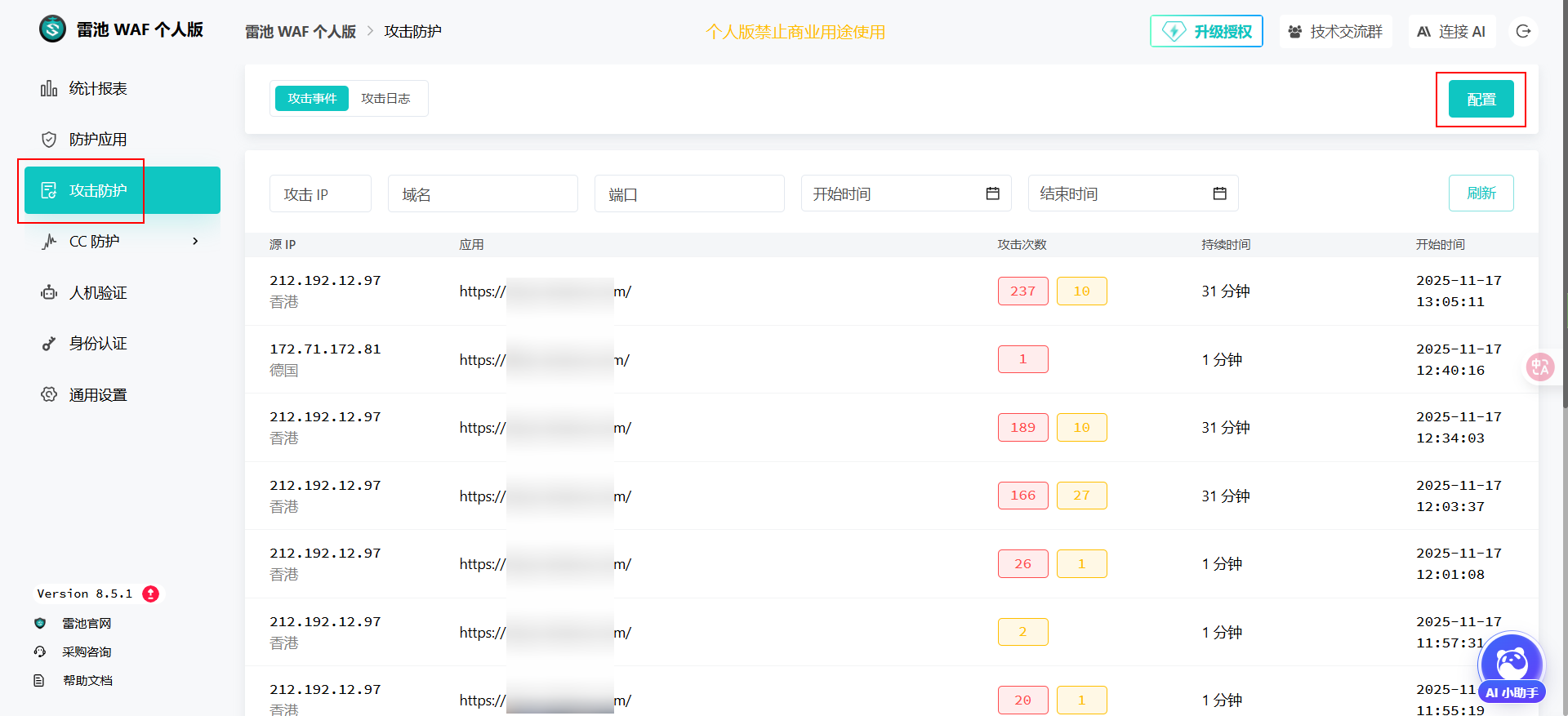Click the yellow 27 attack count badge

(1082, 496)
